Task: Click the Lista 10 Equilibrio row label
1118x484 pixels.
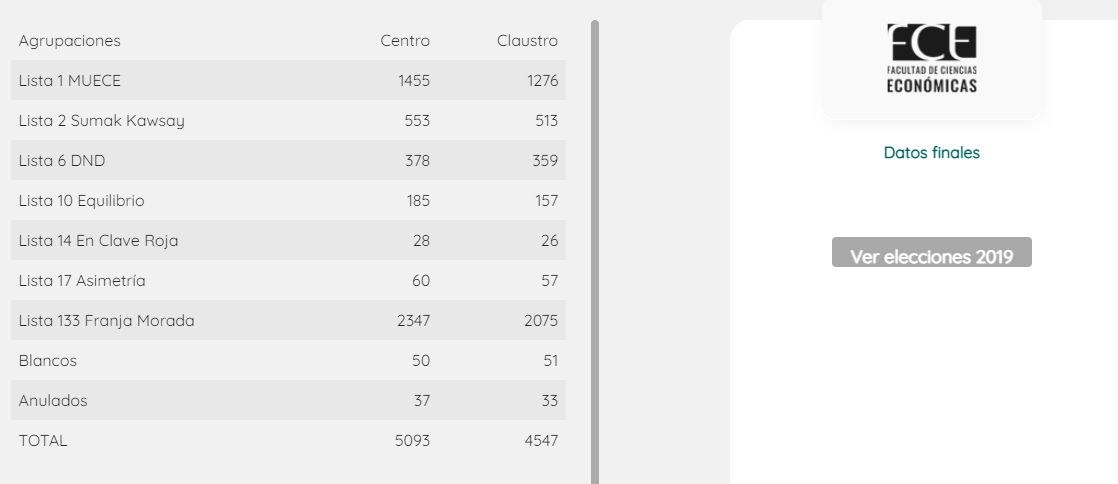Action: [x=81, y=201]
